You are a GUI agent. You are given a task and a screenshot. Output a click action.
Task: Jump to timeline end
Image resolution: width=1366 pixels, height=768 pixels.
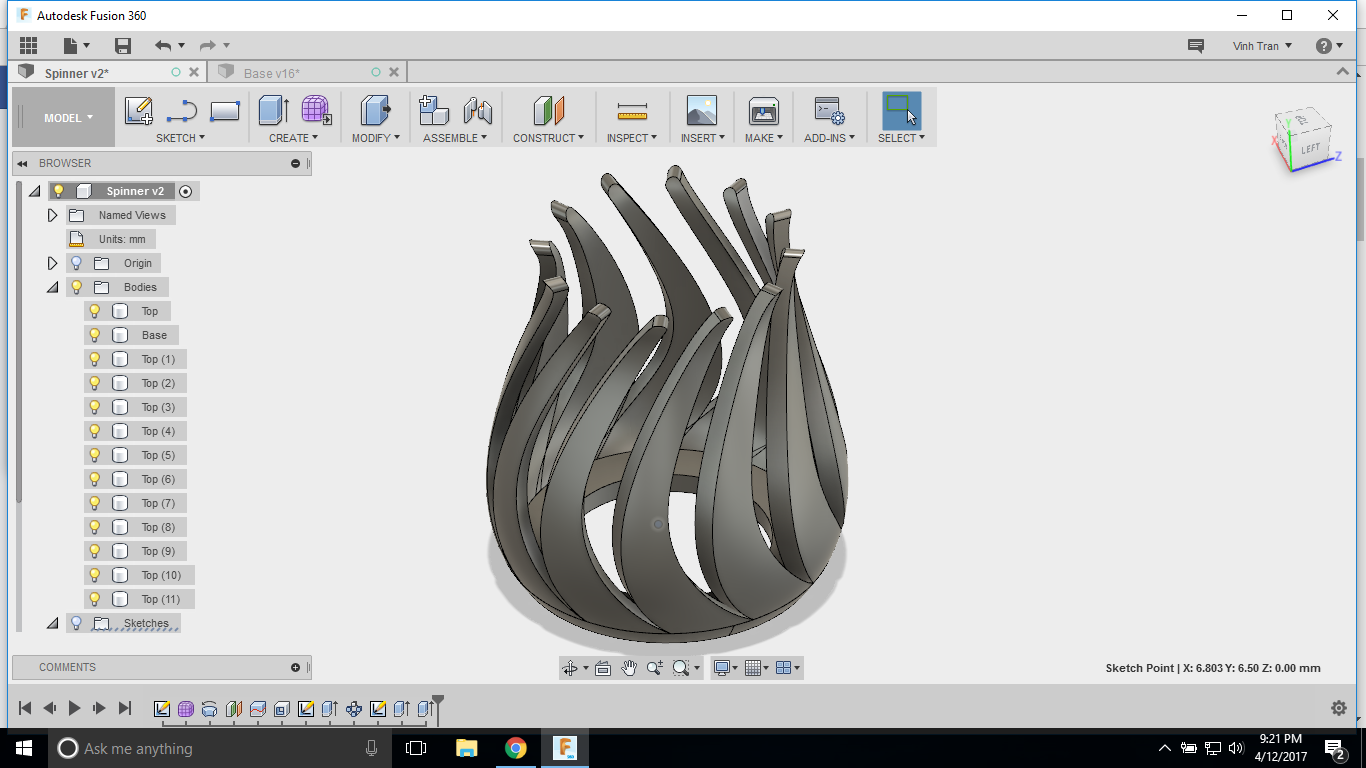(x=124, y=708)
